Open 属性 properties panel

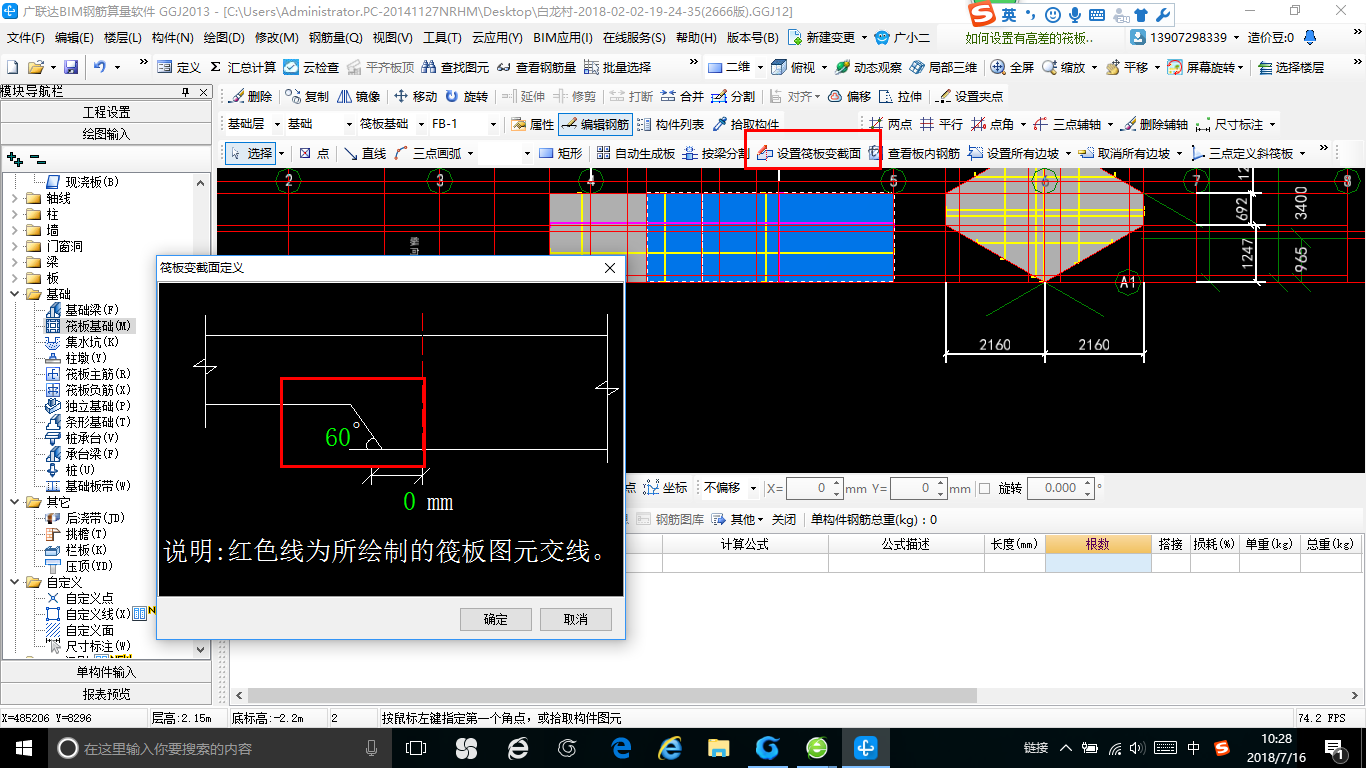coord(532,125)
